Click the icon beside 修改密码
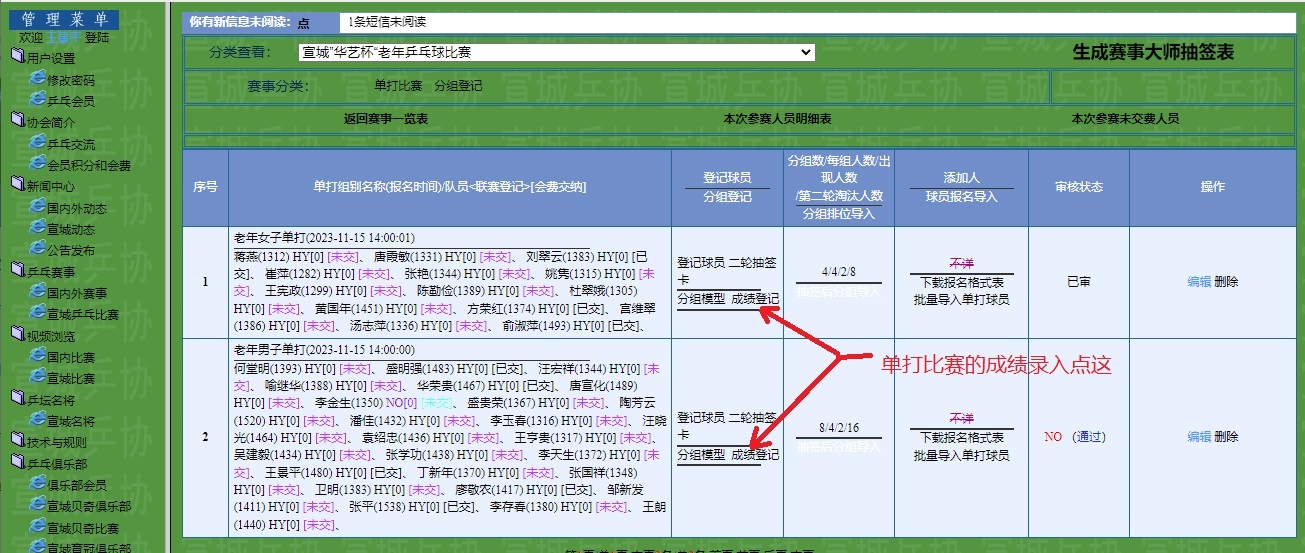Viewport: 1305px width, 553px height. (x=37, y=79)
